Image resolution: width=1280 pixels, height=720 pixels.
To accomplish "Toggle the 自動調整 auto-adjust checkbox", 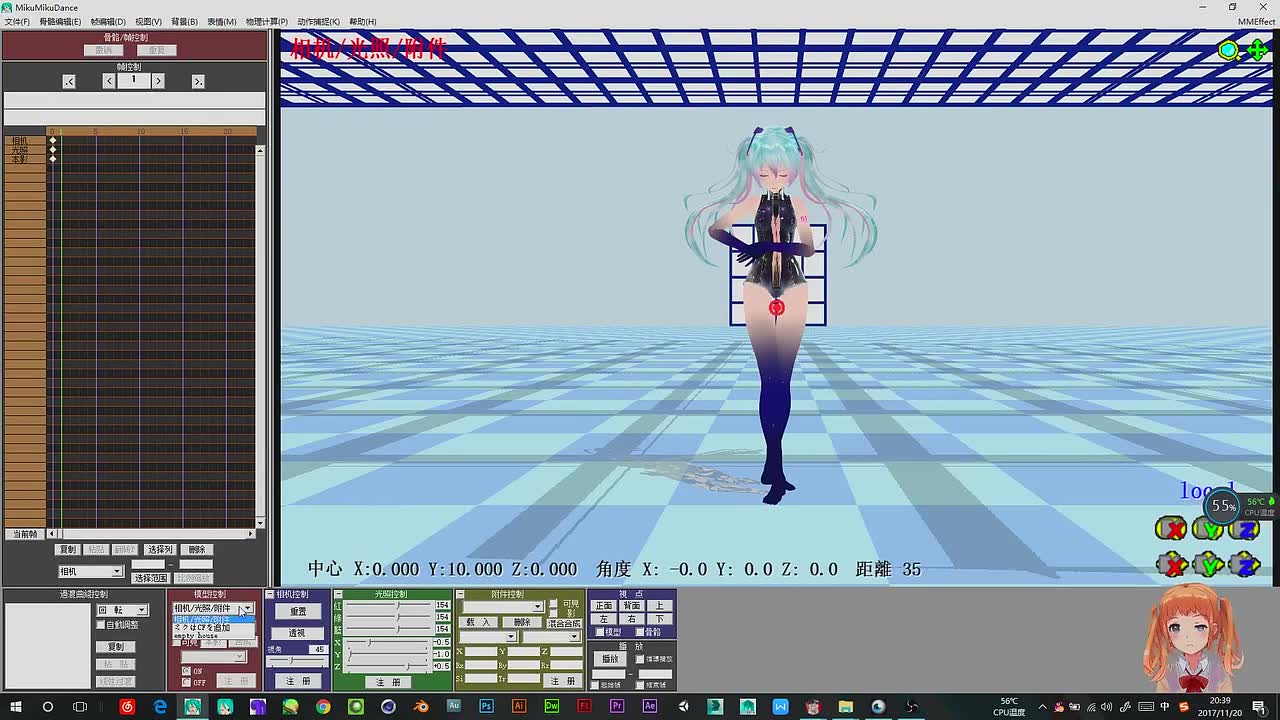I will point(101,625).
